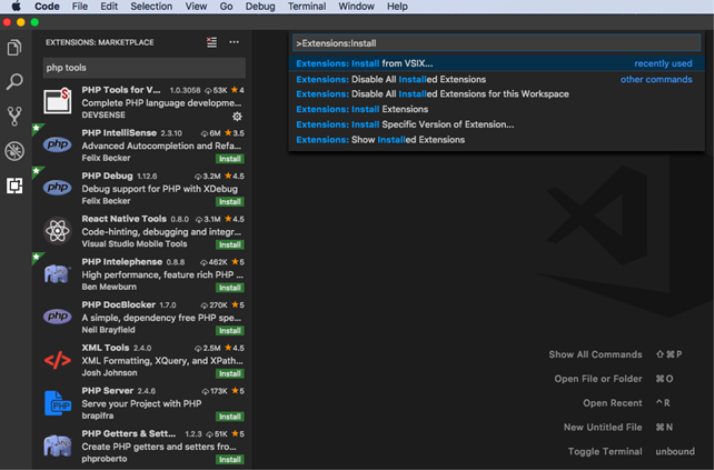The image size is (714, 470).
Task: Click the command palette input field
Action: (x=496, y=43)
